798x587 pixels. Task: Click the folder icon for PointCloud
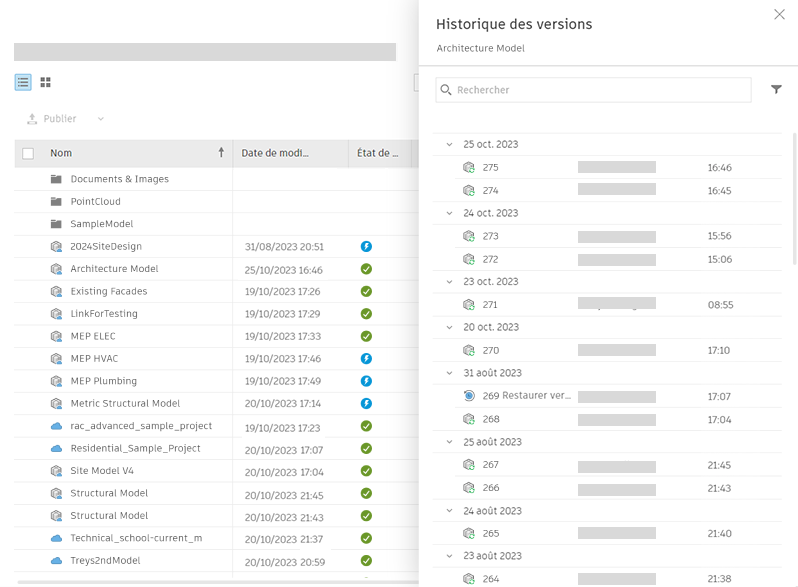[x=56, y=202]
